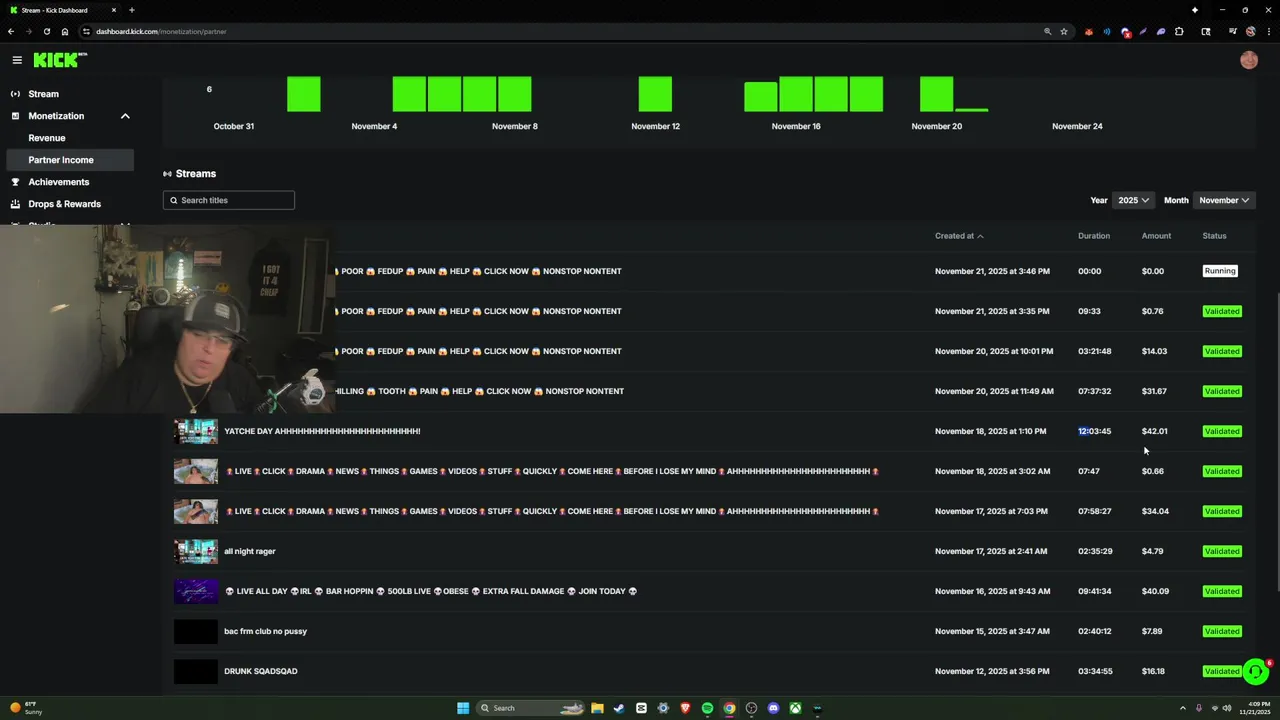Screen dimensions: 1280x720
Task: Click the taskbar Search box
Action: [x=530, y=708]
